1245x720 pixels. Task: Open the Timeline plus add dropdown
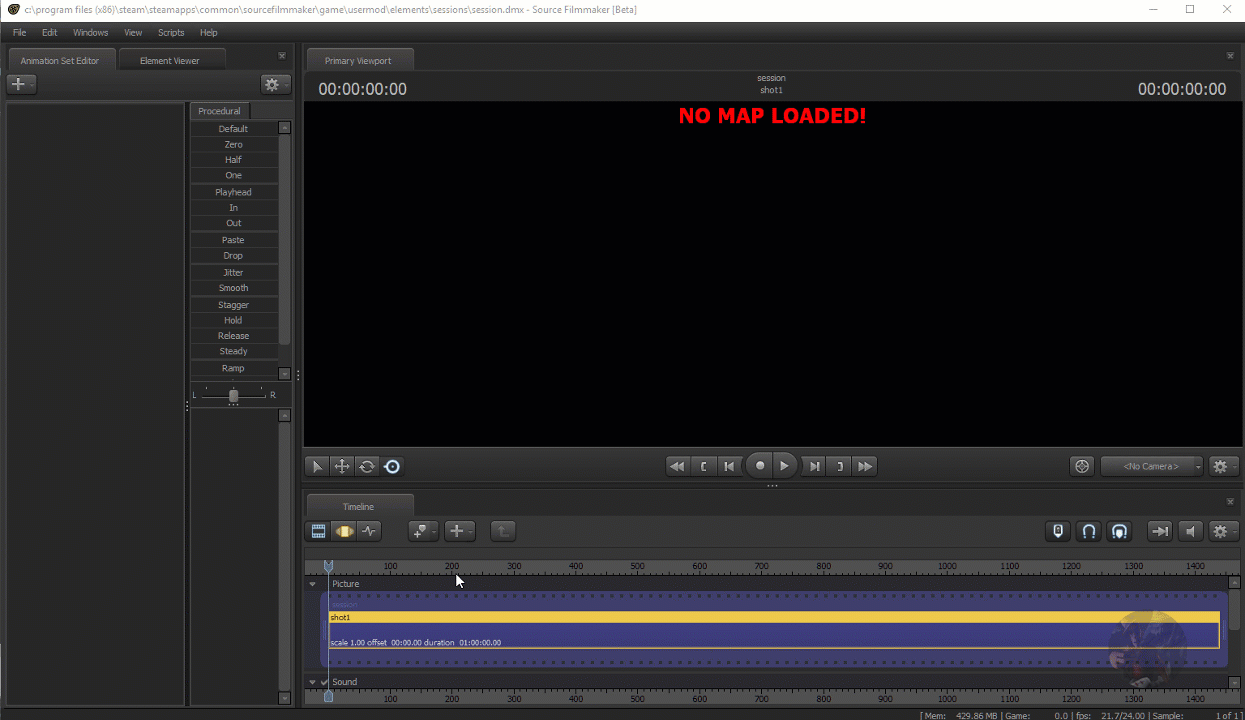(x=460, y=531)
